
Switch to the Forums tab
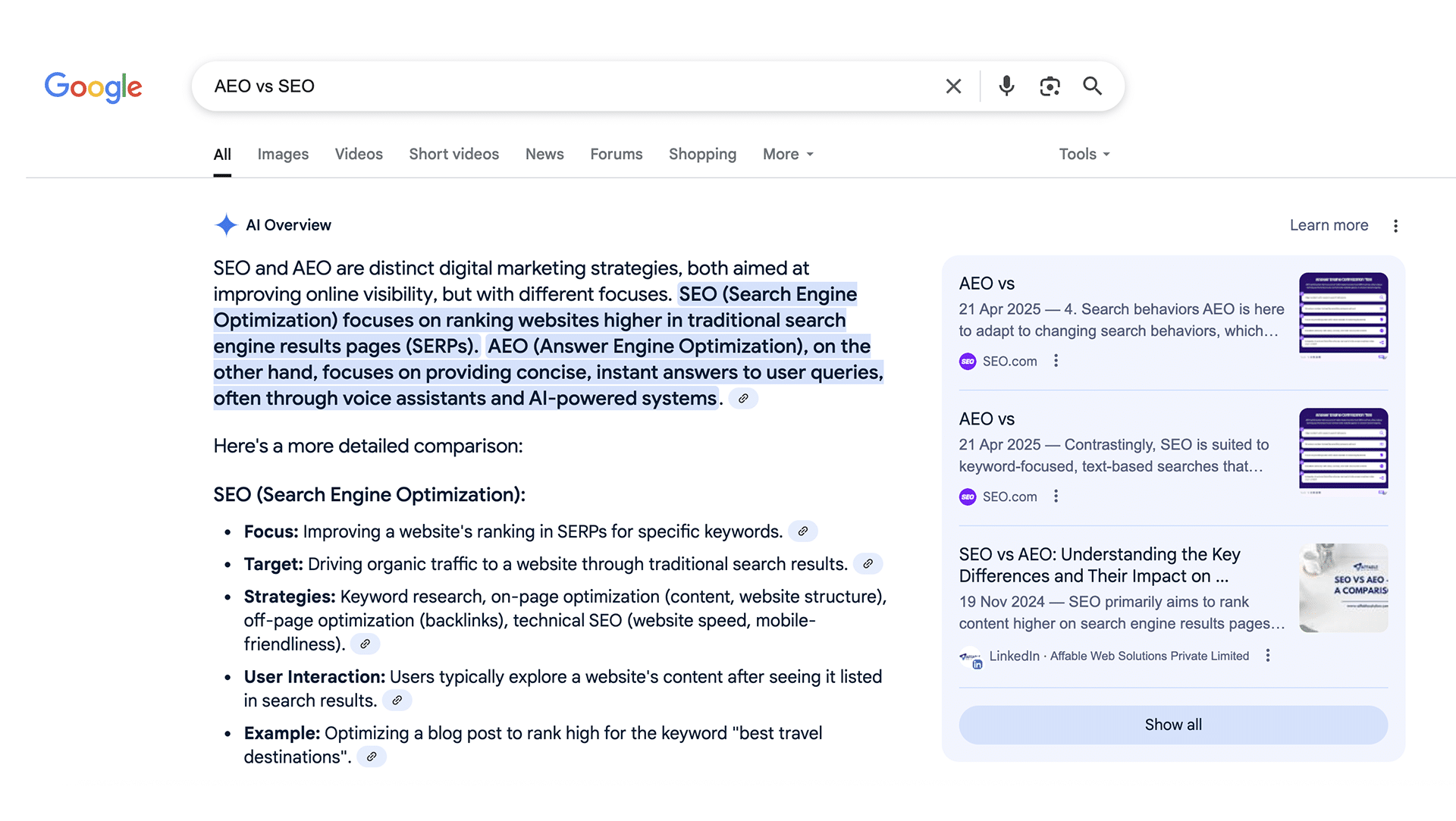[x=617, y=154]
